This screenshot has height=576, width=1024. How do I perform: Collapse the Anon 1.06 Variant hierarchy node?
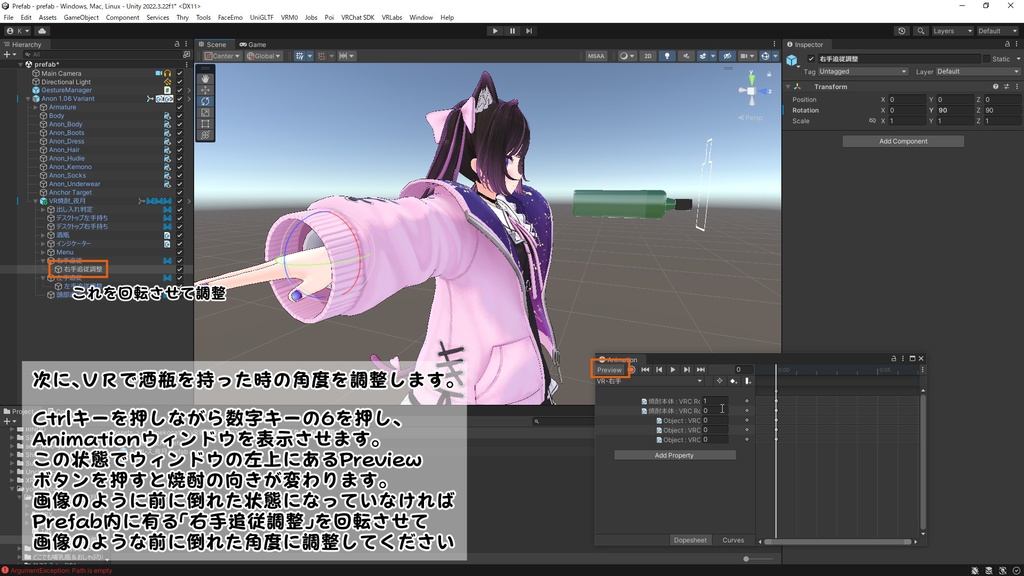(28, 99)
